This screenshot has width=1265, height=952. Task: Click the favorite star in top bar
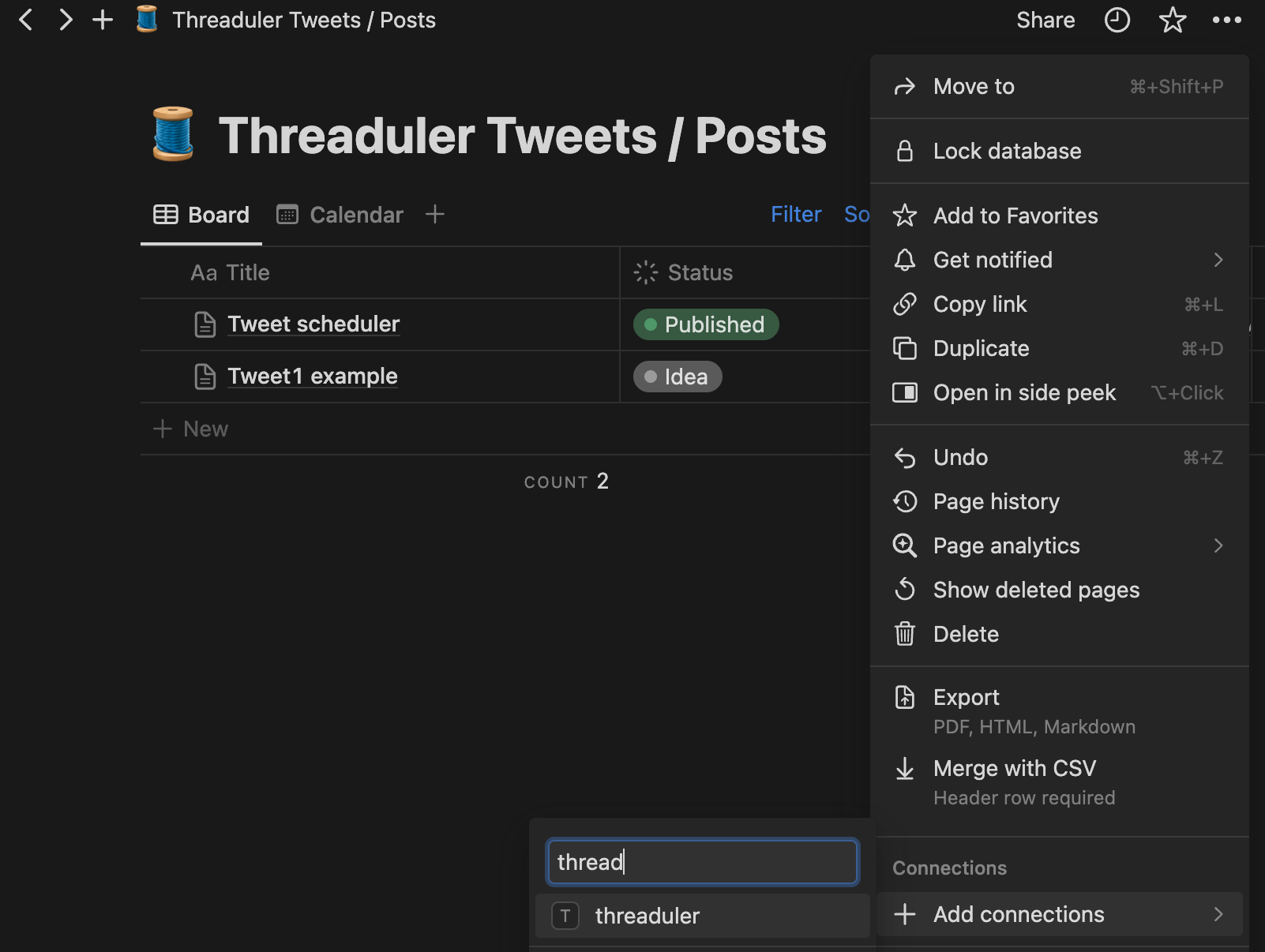click(x=1173, y=20)
